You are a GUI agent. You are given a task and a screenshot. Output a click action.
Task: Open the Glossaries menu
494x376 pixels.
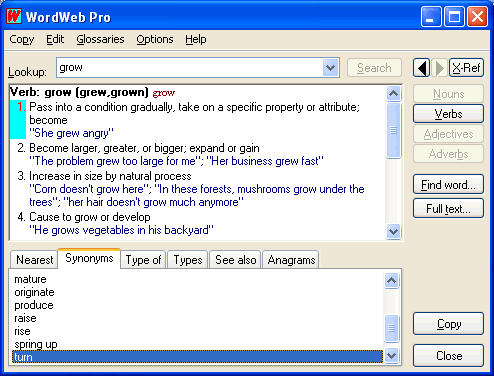pos(100,39)
